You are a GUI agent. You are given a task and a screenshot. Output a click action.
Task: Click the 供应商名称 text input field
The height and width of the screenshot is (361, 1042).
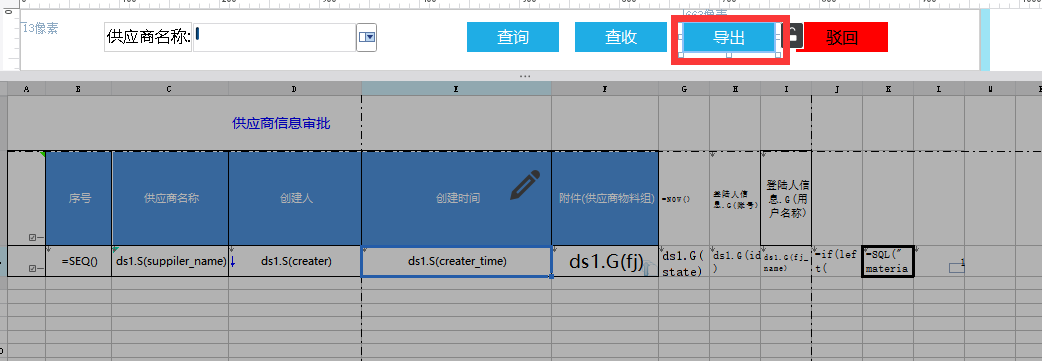tap(274, 37)
